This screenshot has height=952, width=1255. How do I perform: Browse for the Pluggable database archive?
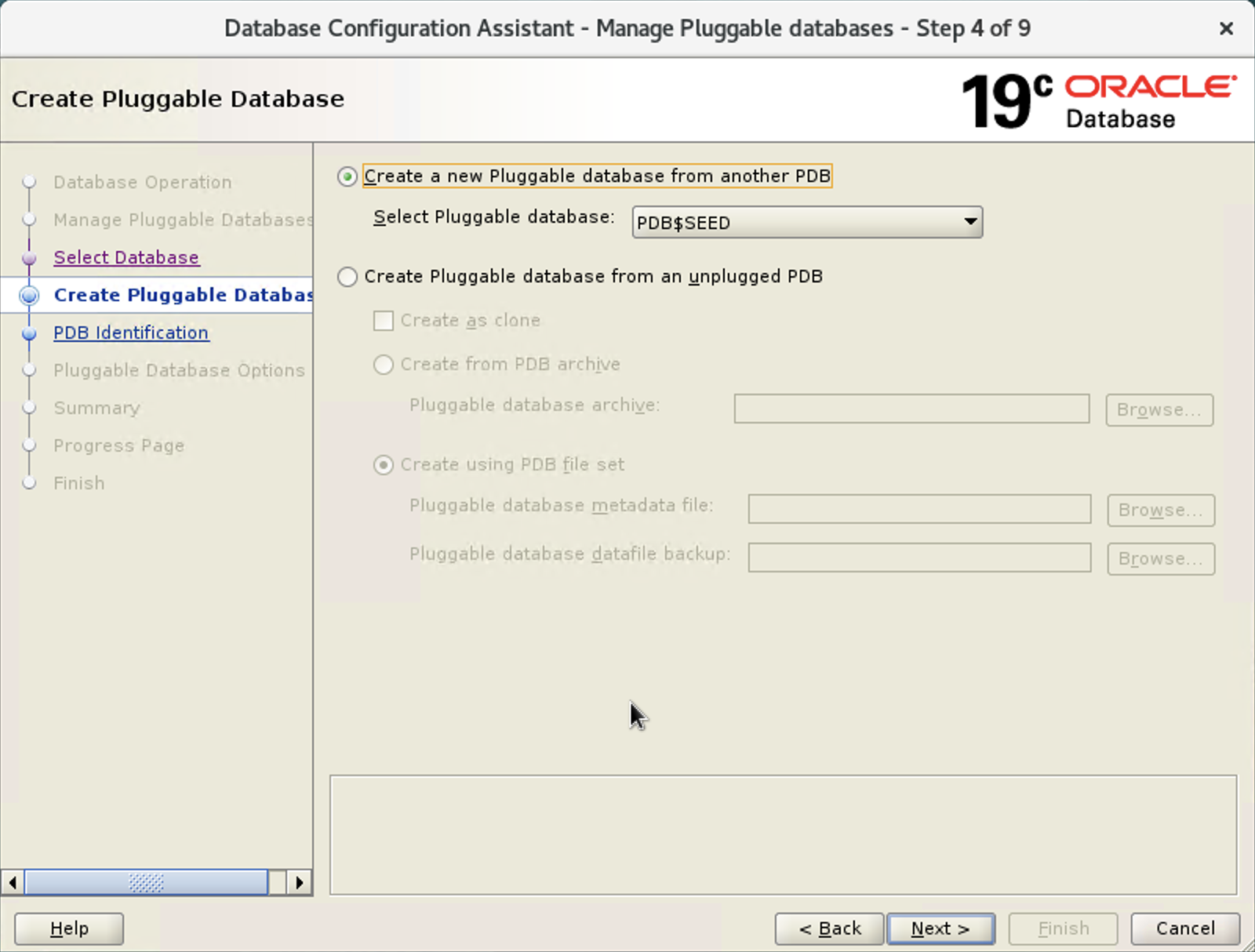pos(1159,410)
